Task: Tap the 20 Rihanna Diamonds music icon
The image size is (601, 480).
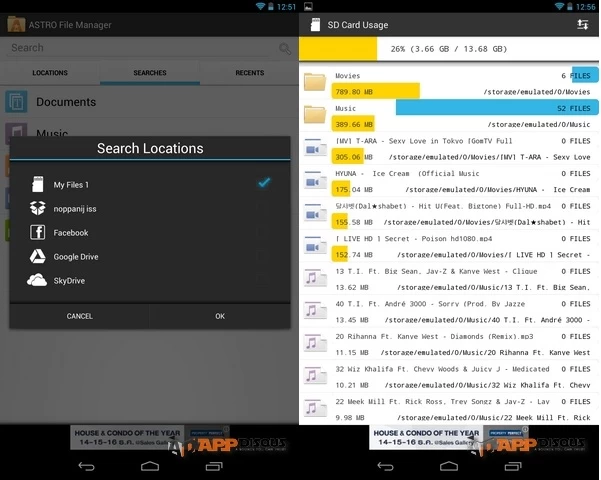Action: coord(315,343)
